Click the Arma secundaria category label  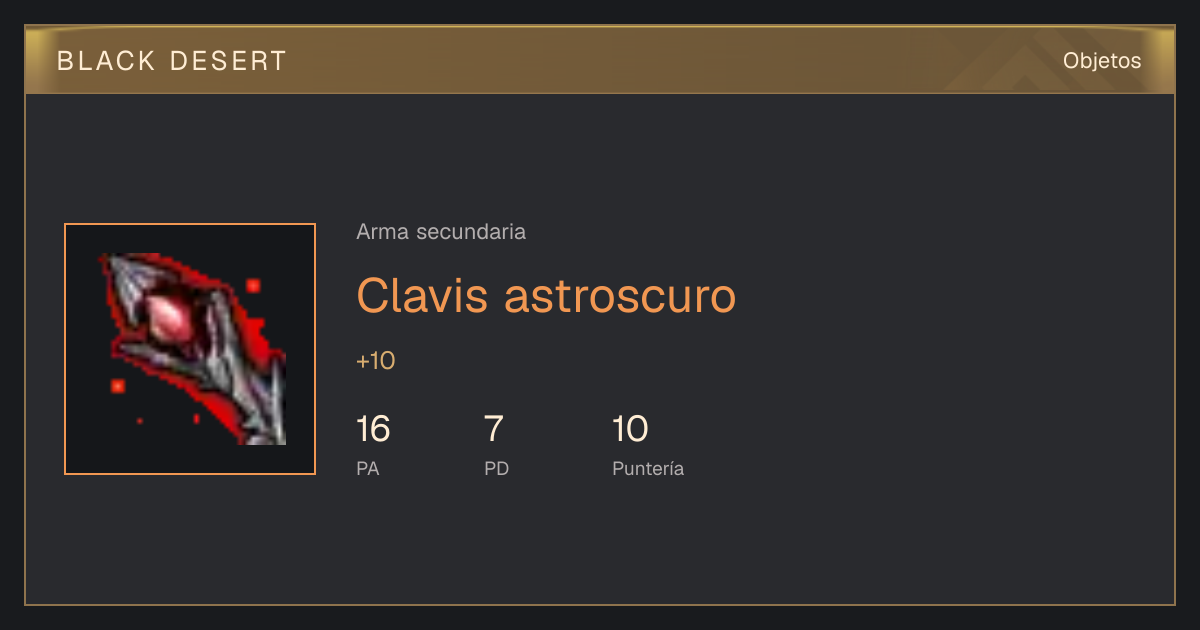(x=441, y=232)
